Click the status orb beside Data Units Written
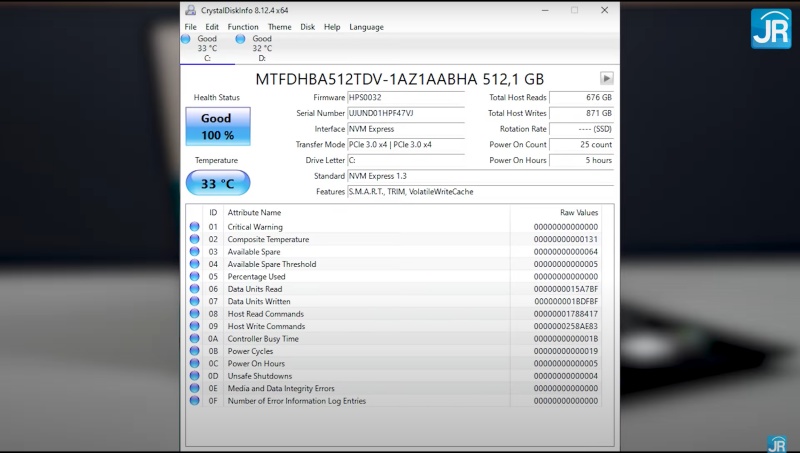 [x=194, y=301]
